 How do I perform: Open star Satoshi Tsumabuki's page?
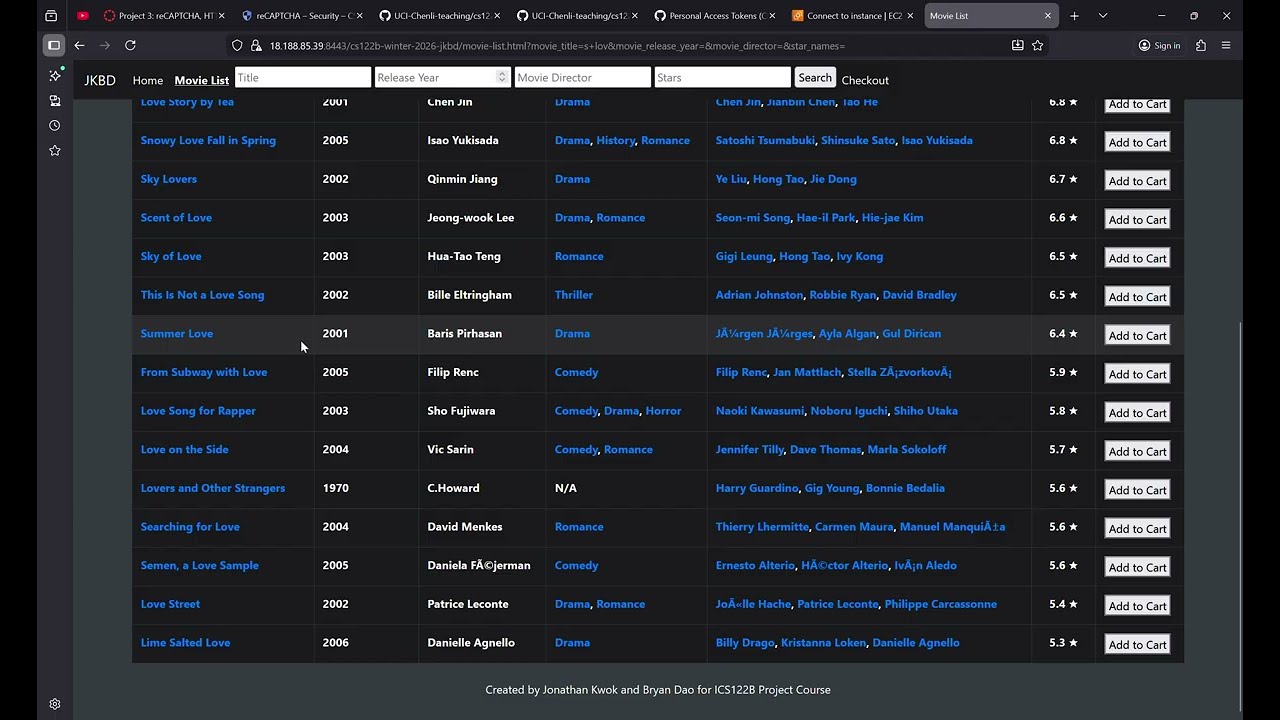(x=765, y=141)
